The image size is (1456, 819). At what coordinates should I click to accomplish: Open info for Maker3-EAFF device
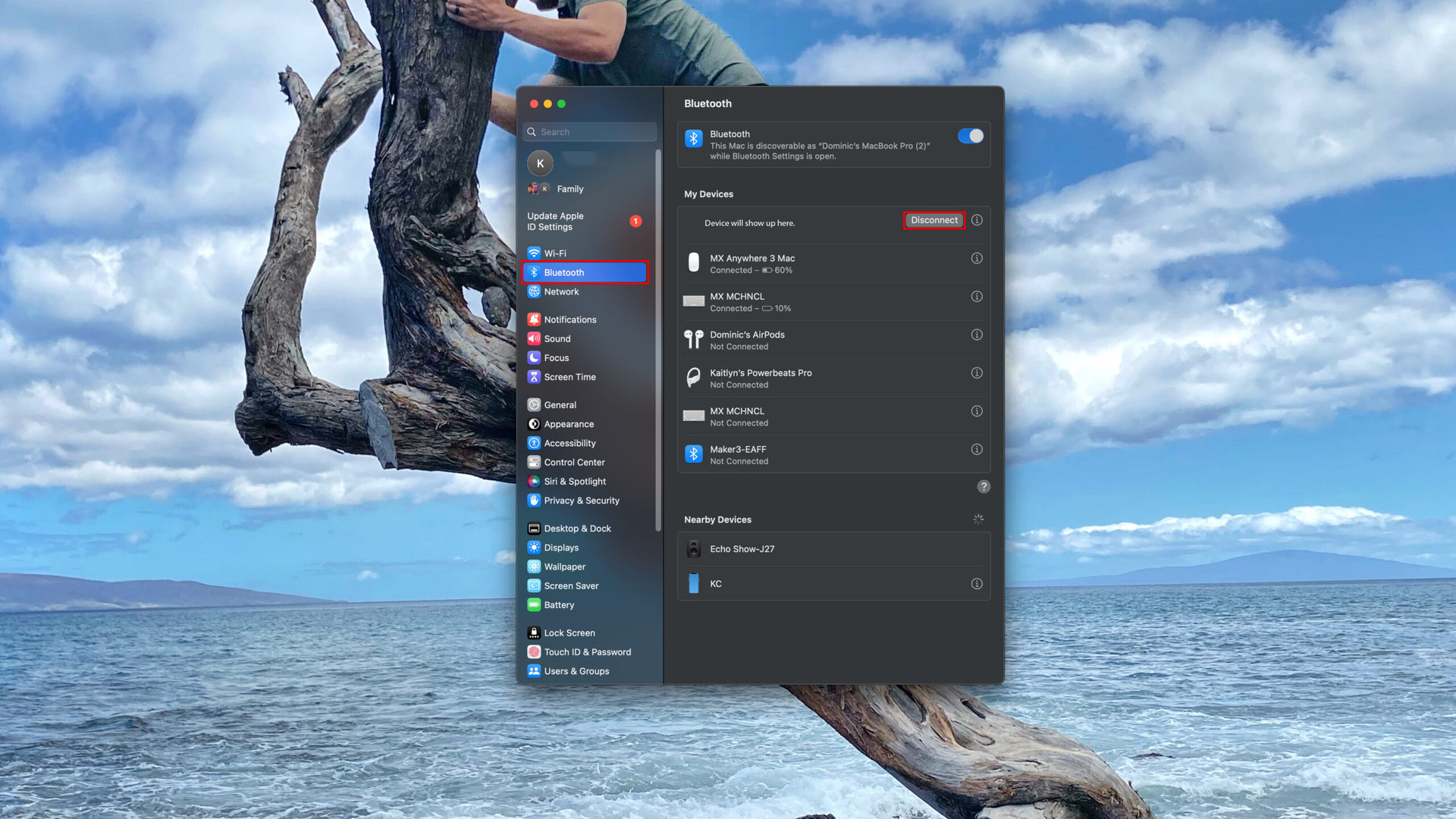point(977,450)
